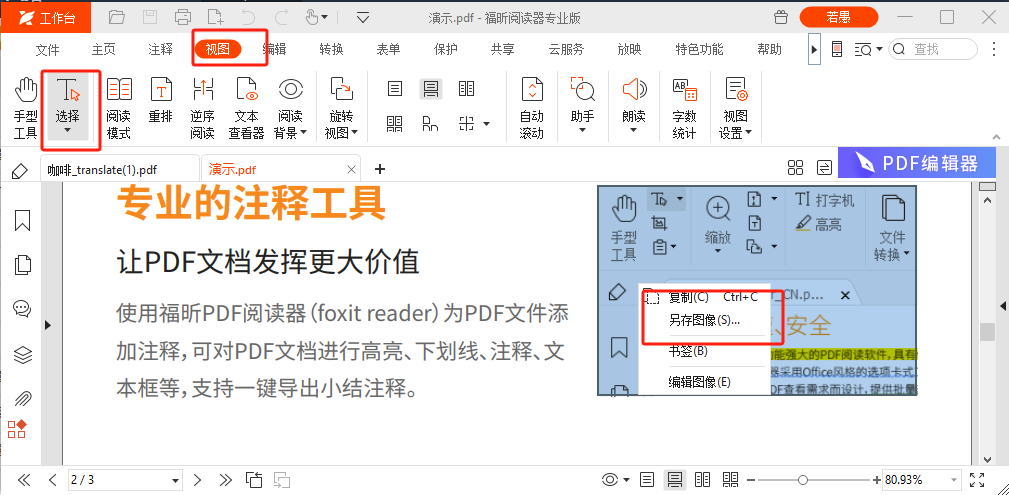Open the Text Viewer (文本查看器)
Image resolution: width=1009 pixels, height=495 pixels.
(246, 108)
